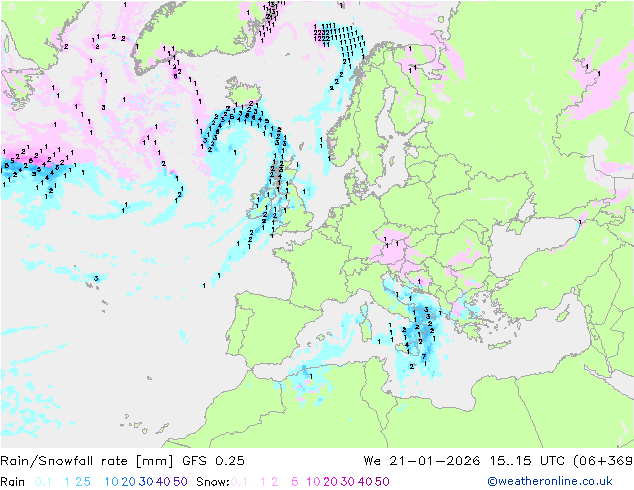This screenshot has width=634, height=490.
Task: Select the GFS 0.25 model label
Action: click(213, 461)
